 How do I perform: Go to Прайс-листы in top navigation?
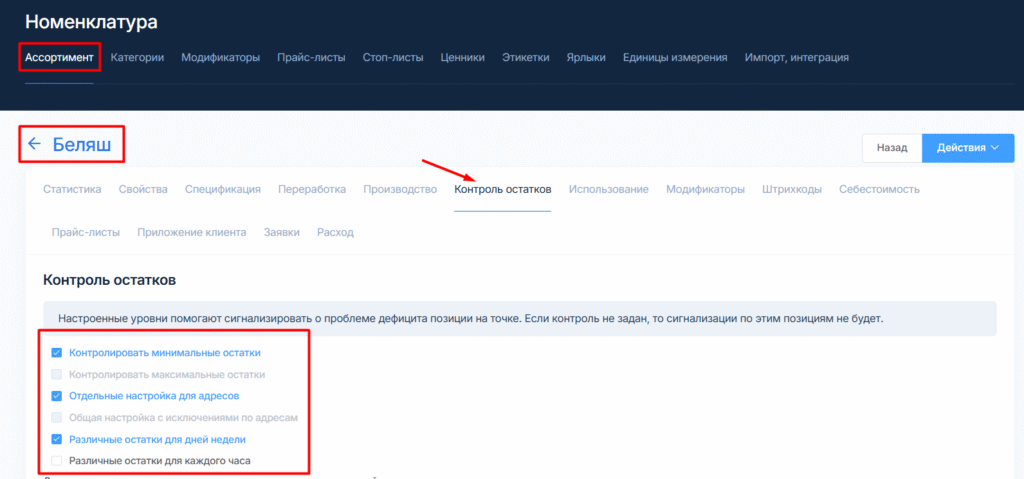(311, 58)
